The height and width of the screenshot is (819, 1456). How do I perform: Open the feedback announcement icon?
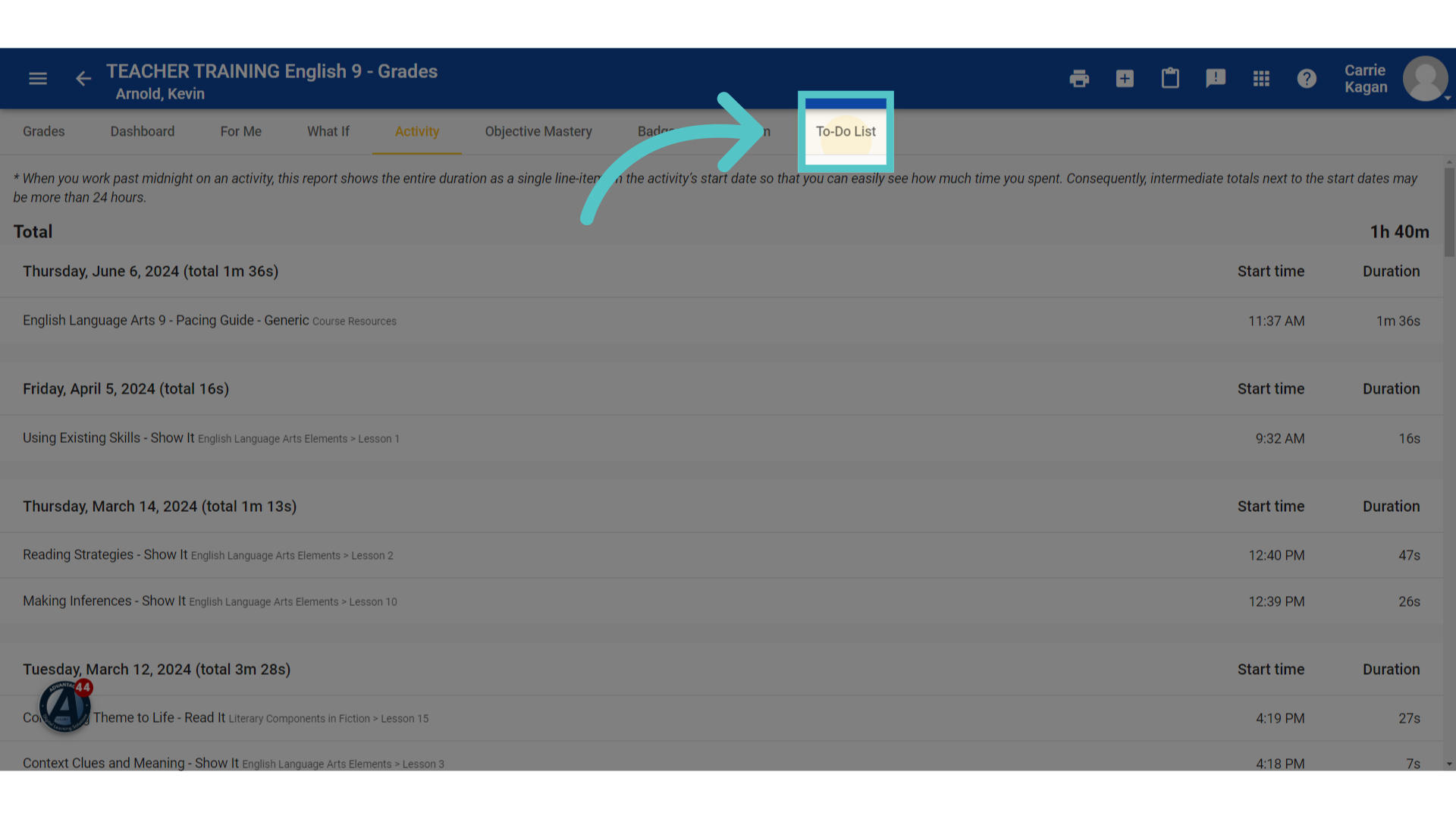click(x=1216, y=78)
